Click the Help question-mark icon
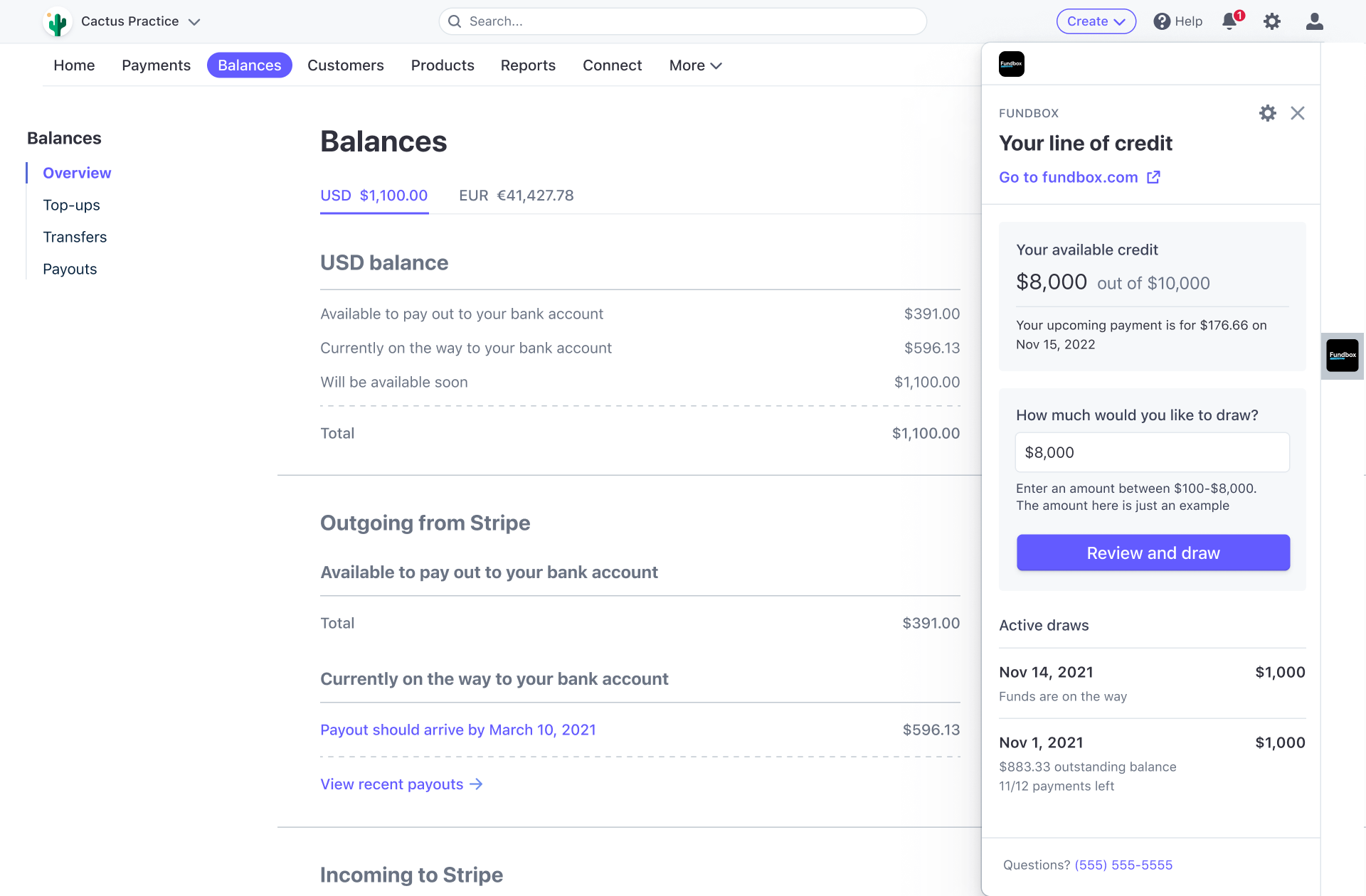 [x=1163, y=21]
